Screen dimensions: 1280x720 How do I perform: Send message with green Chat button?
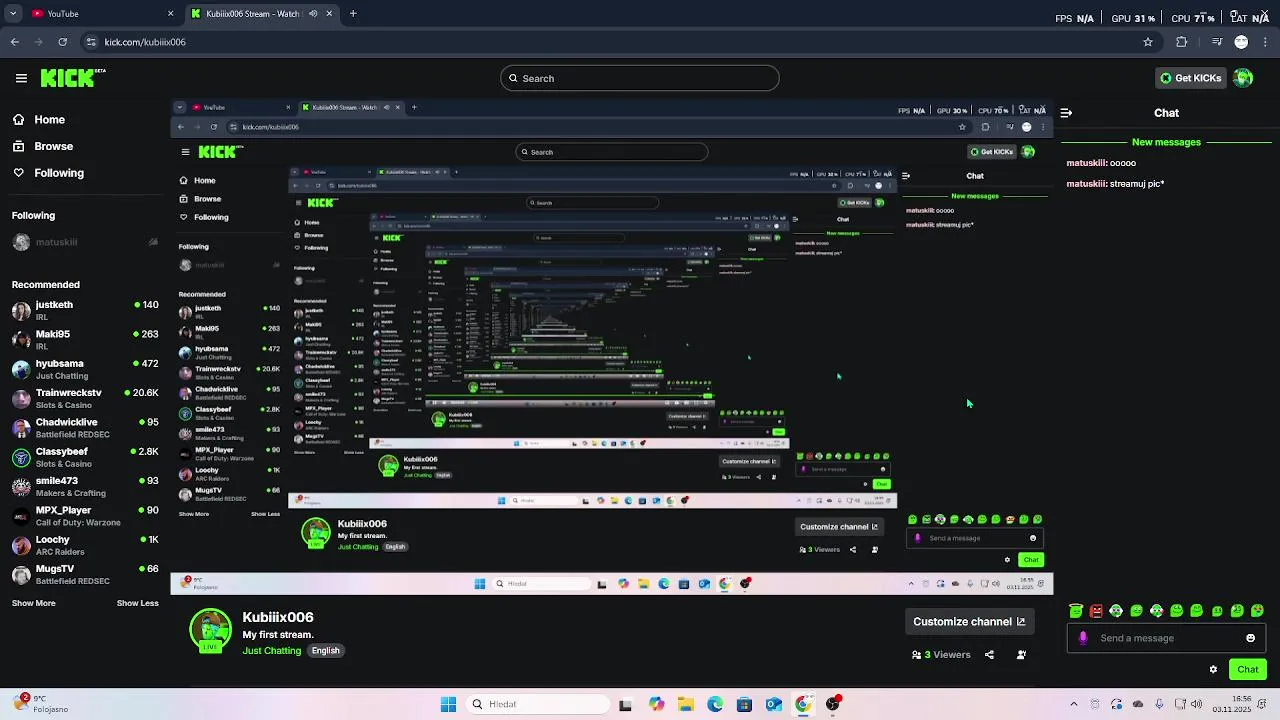tap(1248, 669)
